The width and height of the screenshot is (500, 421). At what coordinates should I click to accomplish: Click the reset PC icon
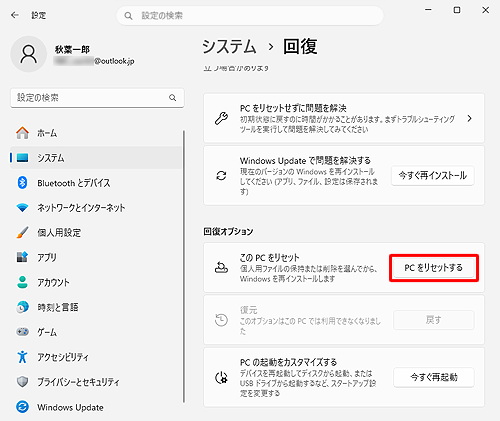coord(221,267)
